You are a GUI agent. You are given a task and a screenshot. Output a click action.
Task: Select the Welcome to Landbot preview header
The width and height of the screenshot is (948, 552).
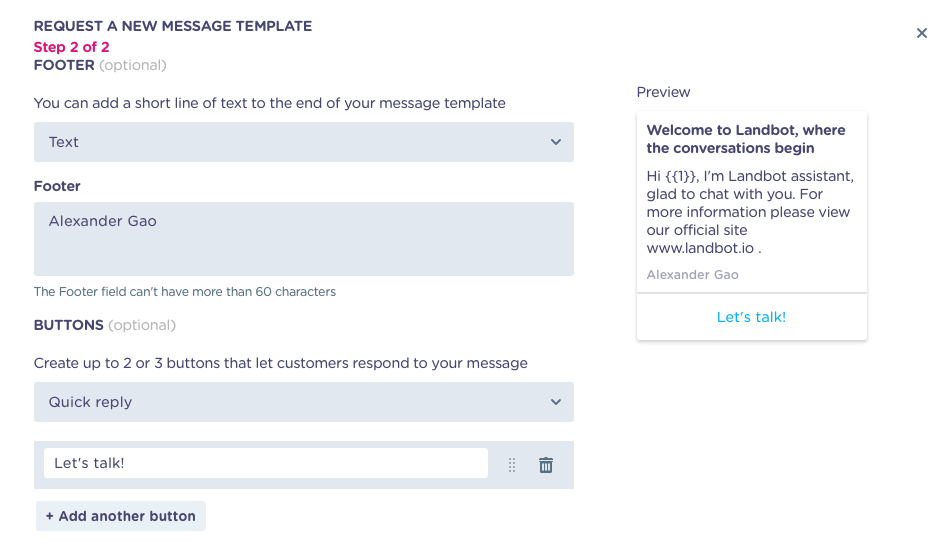[x=746, y=139]
